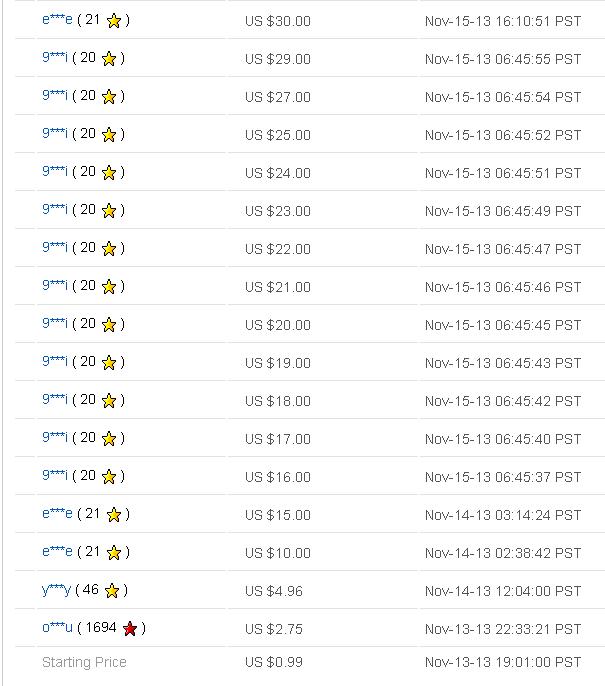
Task: Click the red star next to o***u
Action: 130,629
